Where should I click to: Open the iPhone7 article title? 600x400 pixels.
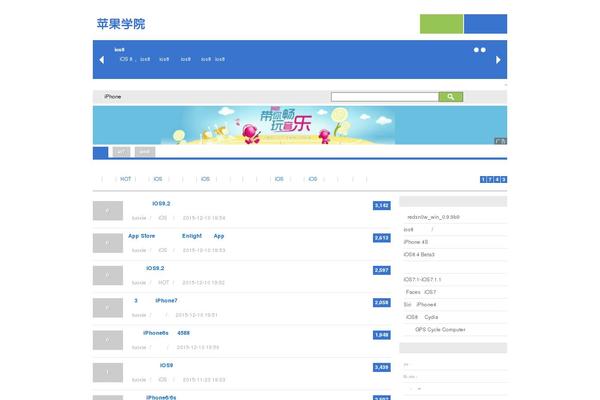(155, 301)
